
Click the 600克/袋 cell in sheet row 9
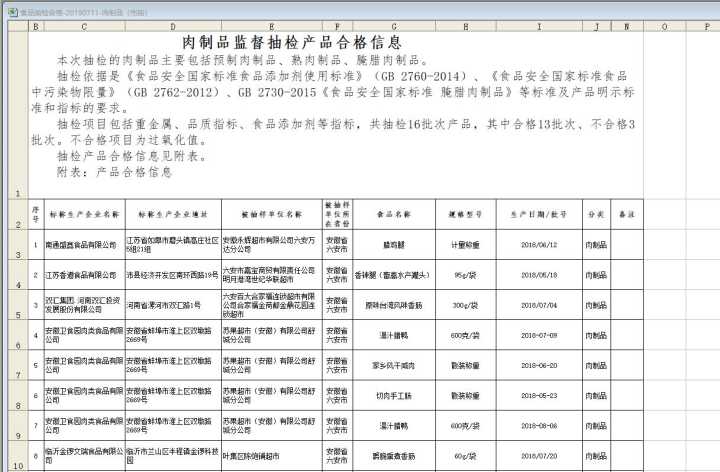(x=466, y=426)
